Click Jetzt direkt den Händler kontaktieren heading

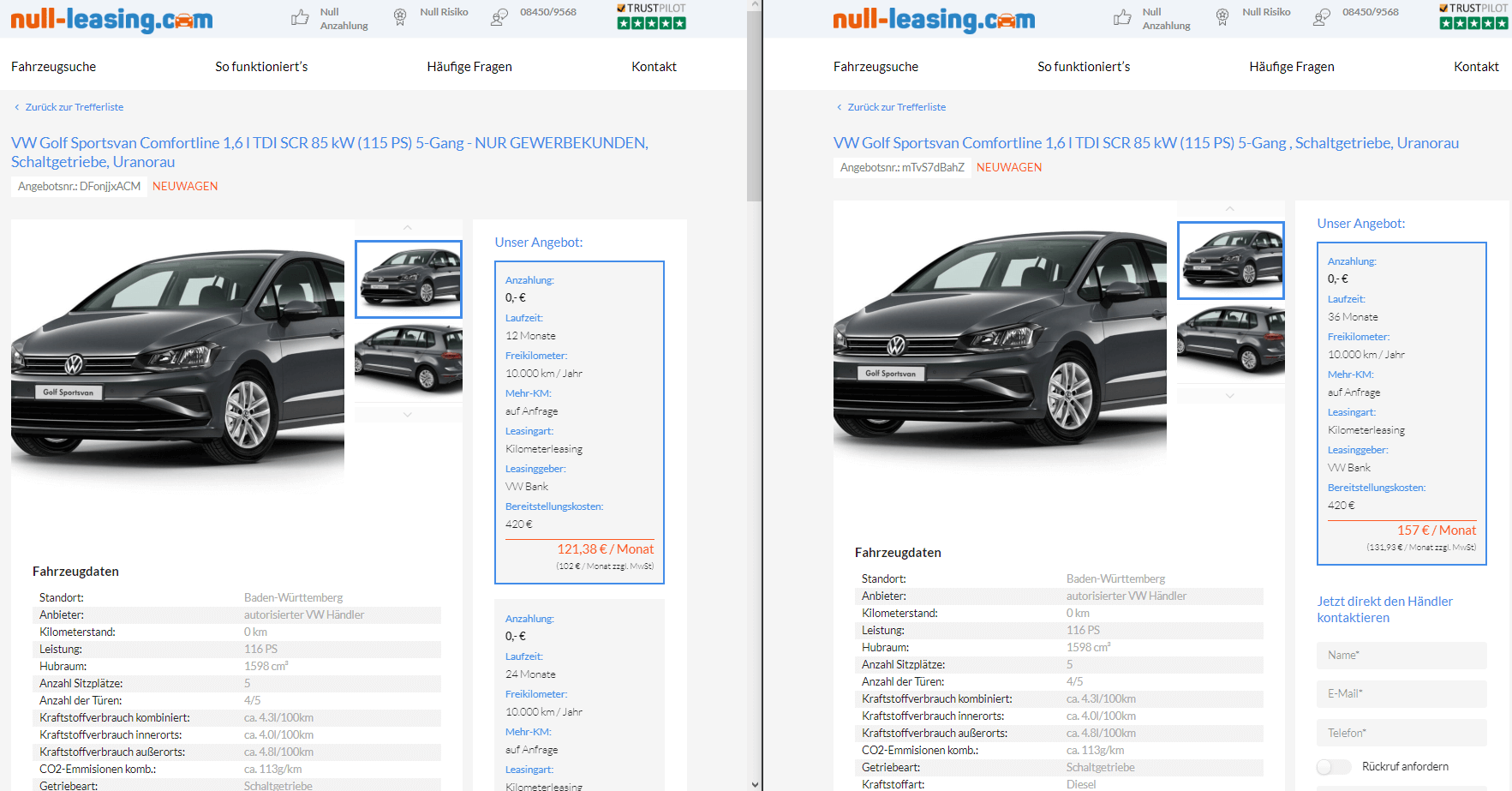tap(1385, 609)
